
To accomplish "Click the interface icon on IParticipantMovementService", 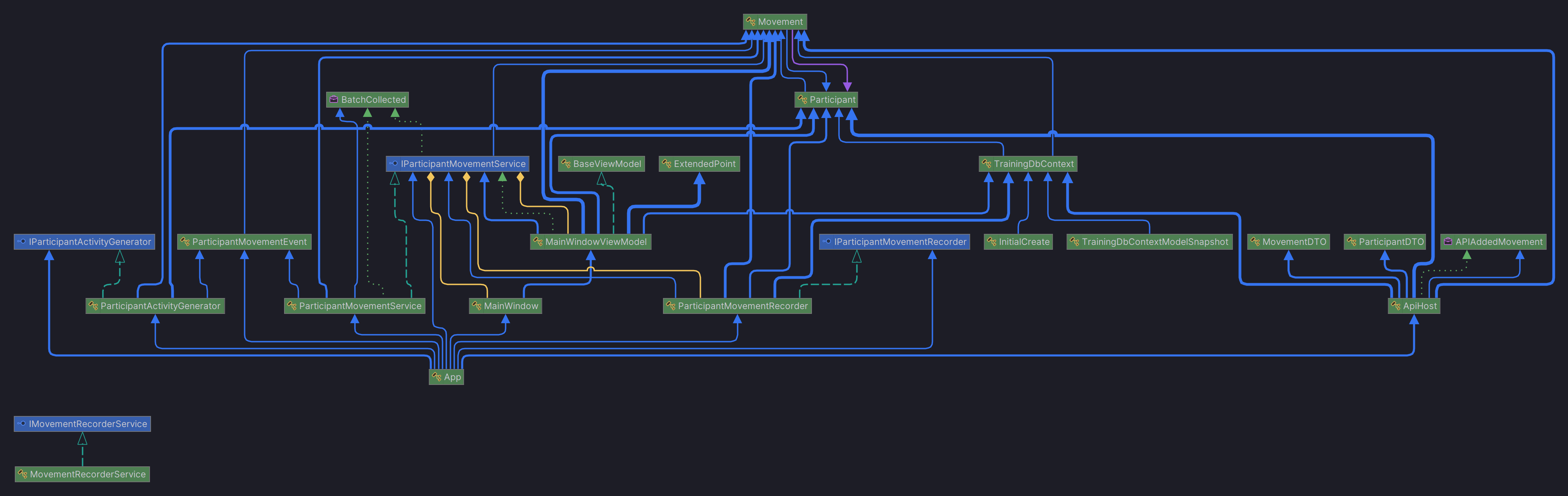I will pyautogui.click(x=393, y=163).
